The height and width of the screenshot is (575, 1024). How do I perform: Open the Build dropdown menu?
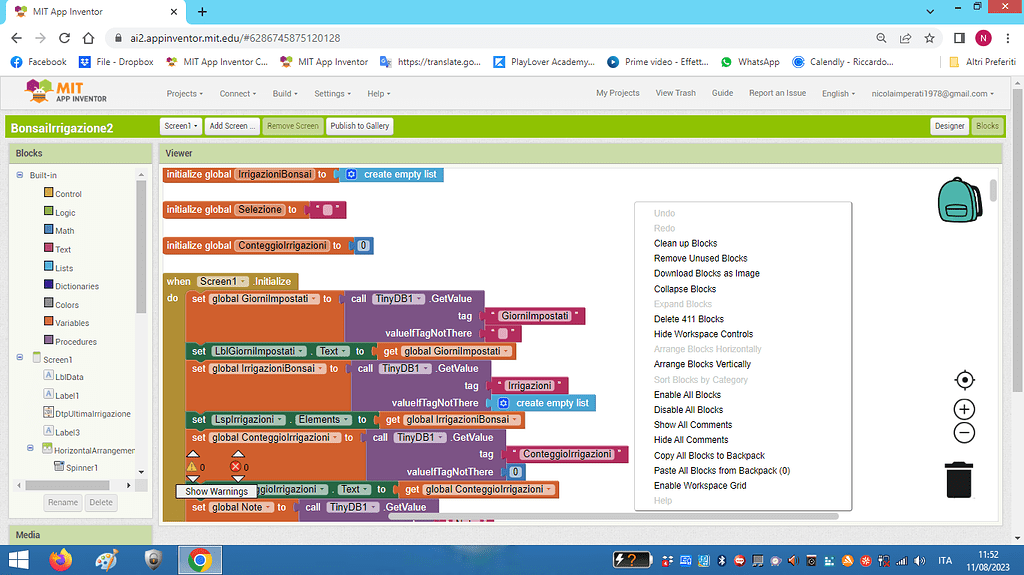(x=285, y=93)
